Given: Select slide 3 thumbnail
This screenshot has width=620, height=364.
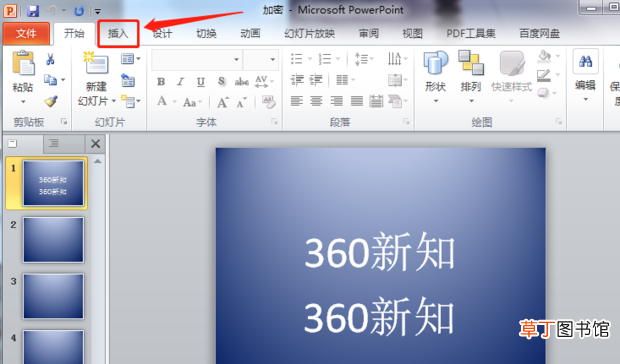Looking at the screenshot, I should pos(53,296).
